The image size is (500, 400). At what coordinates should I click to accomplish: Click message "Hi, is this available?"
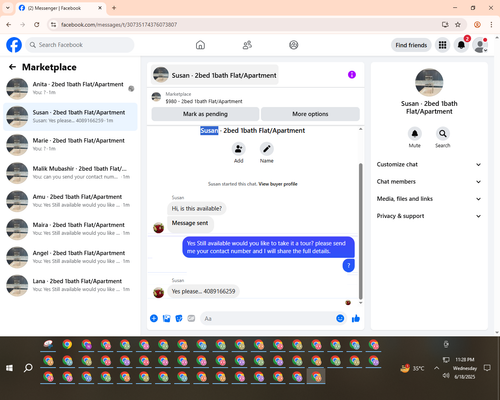197,209
